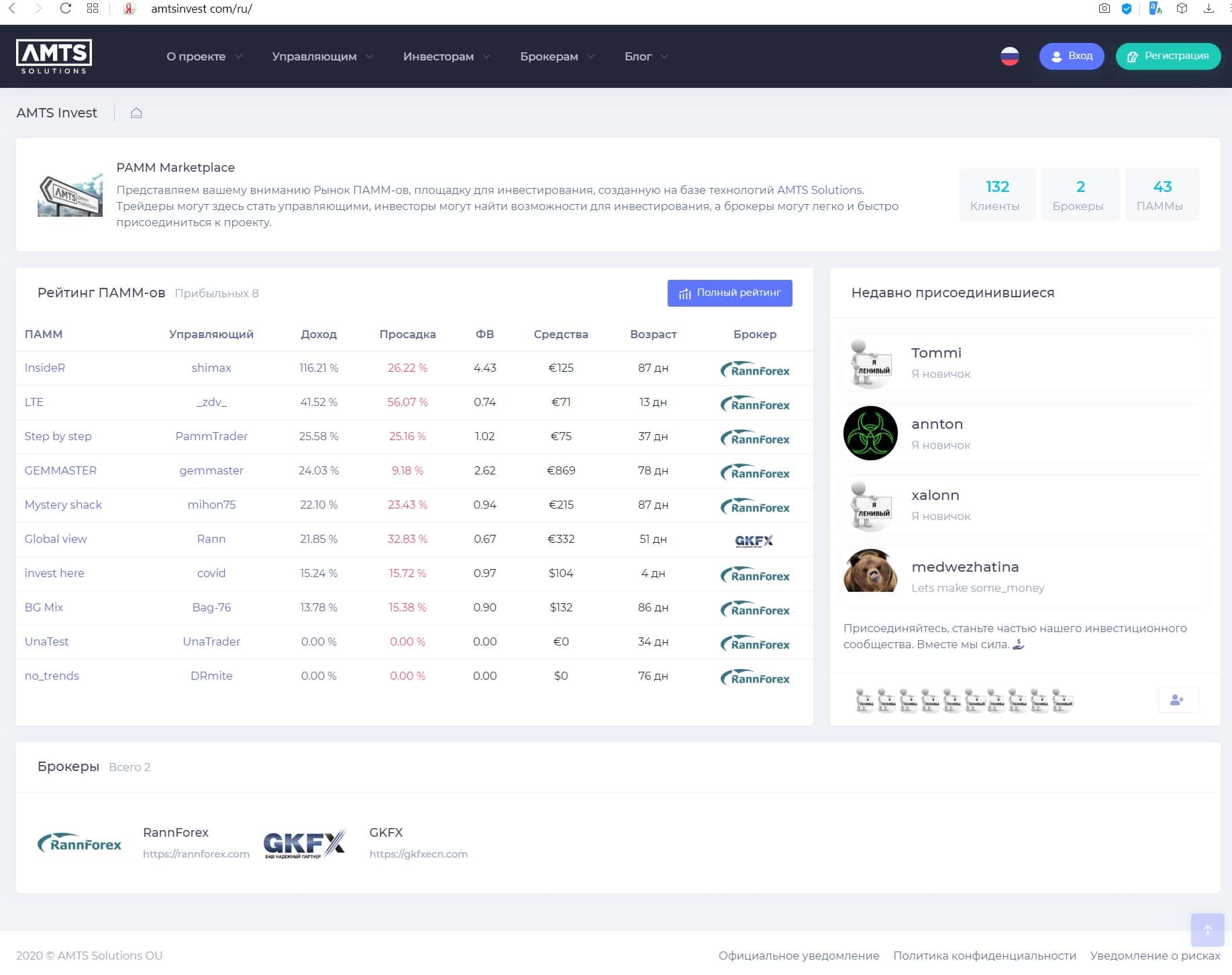Click the AMTS Solutions logo

[54, 56]
